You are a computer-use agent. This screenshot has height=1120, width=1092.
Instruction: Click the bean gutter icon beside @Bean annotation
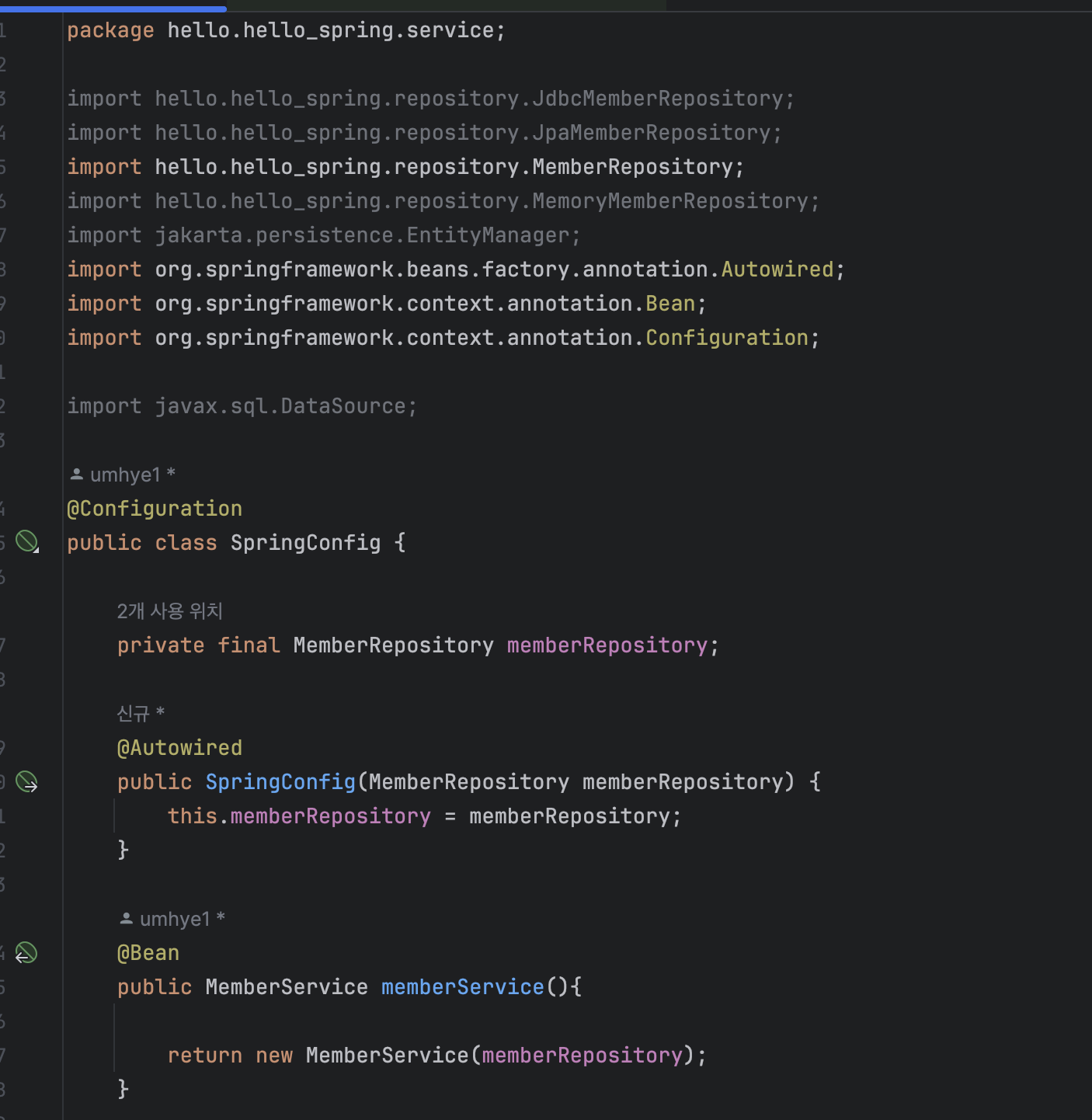(x=26, y=952)
